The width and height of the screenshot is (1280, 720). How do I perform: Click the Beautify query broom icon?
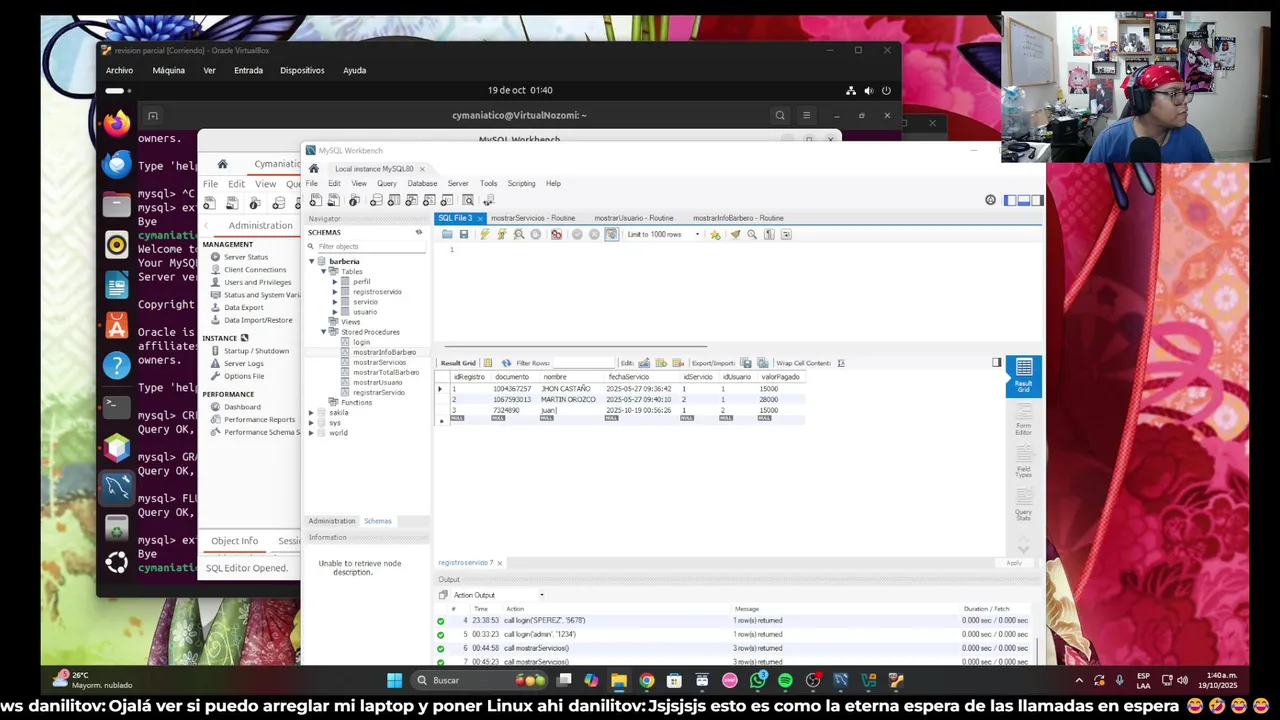tap(735, 234)
